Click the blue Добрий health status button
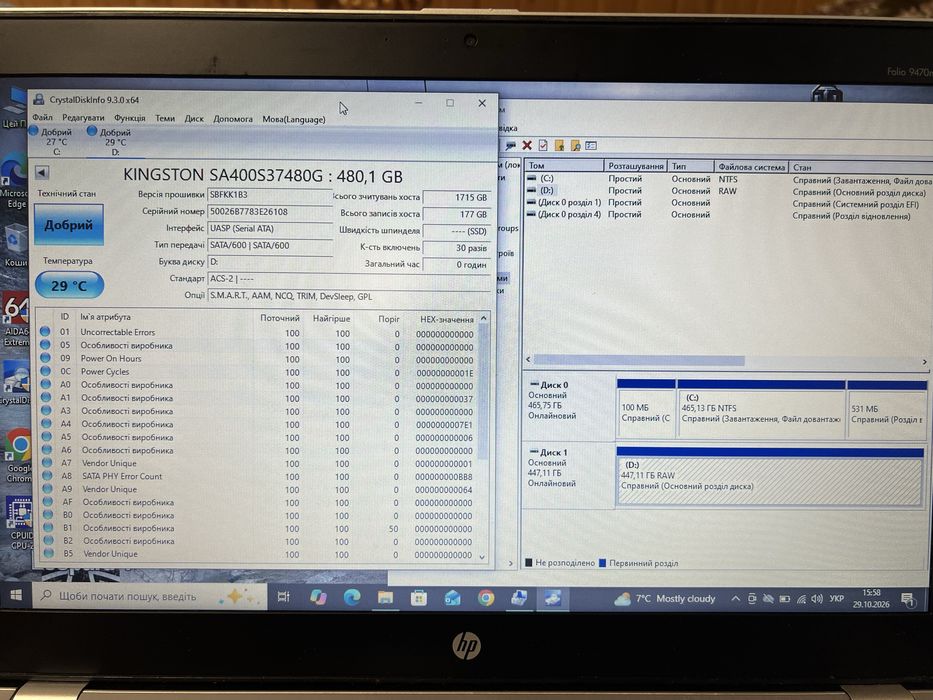Image resolution: width=933 pixels, height=700 pixels. (68, 224)
